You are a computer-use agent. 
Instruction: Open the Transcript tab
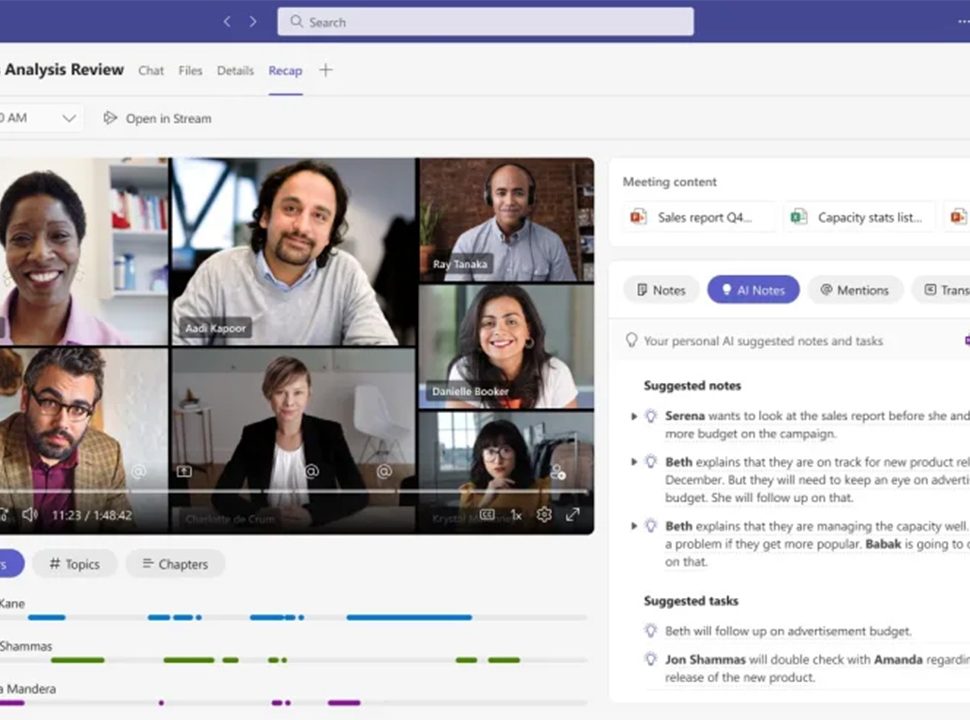point(941,290)
